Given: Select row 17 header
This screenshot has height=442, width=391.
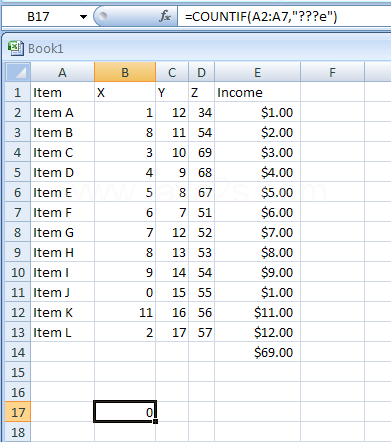Looking at the screenshot, I should click(18, 412).
